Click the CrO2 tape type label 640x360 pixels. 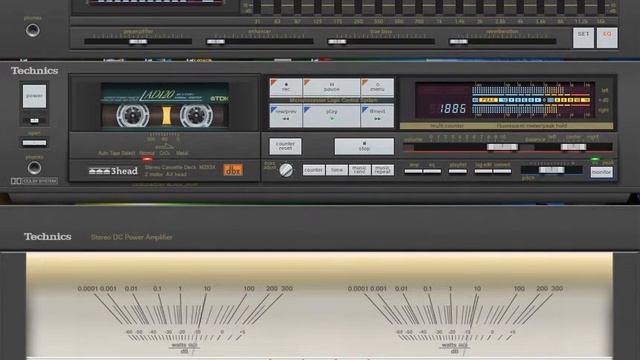click(164, 153)
